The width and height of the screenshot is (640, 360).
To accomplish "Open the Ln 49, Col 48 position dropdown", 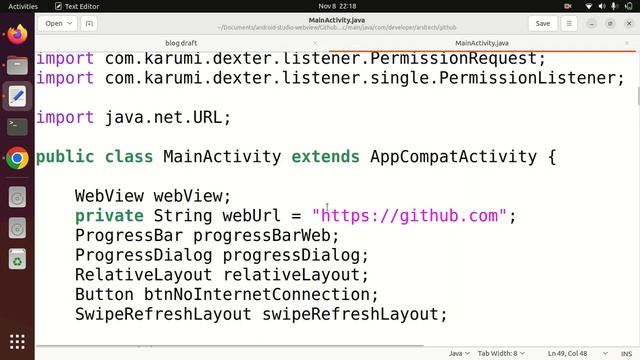I will [577, 353].
